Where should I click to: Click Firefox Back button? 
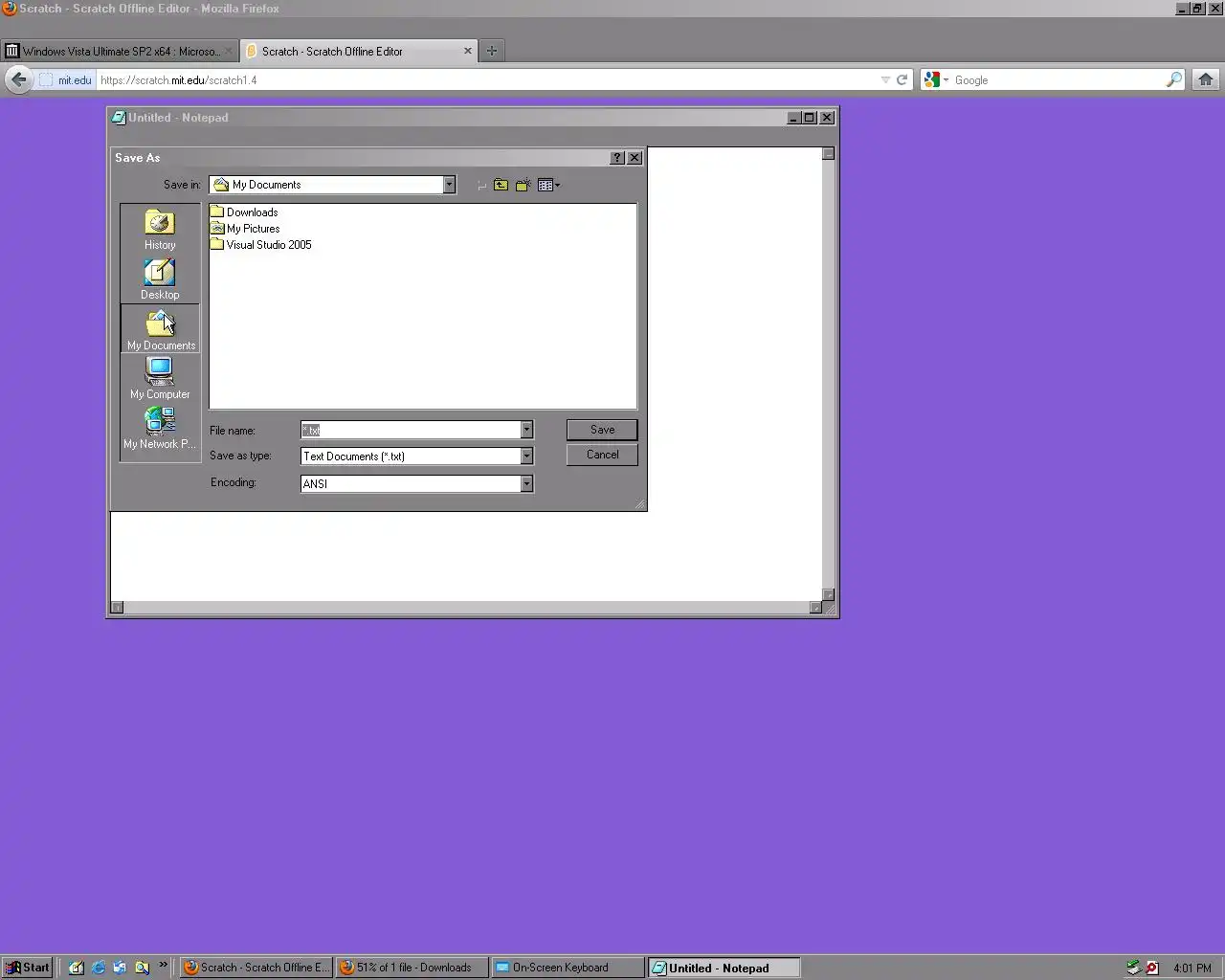[18, 79]
